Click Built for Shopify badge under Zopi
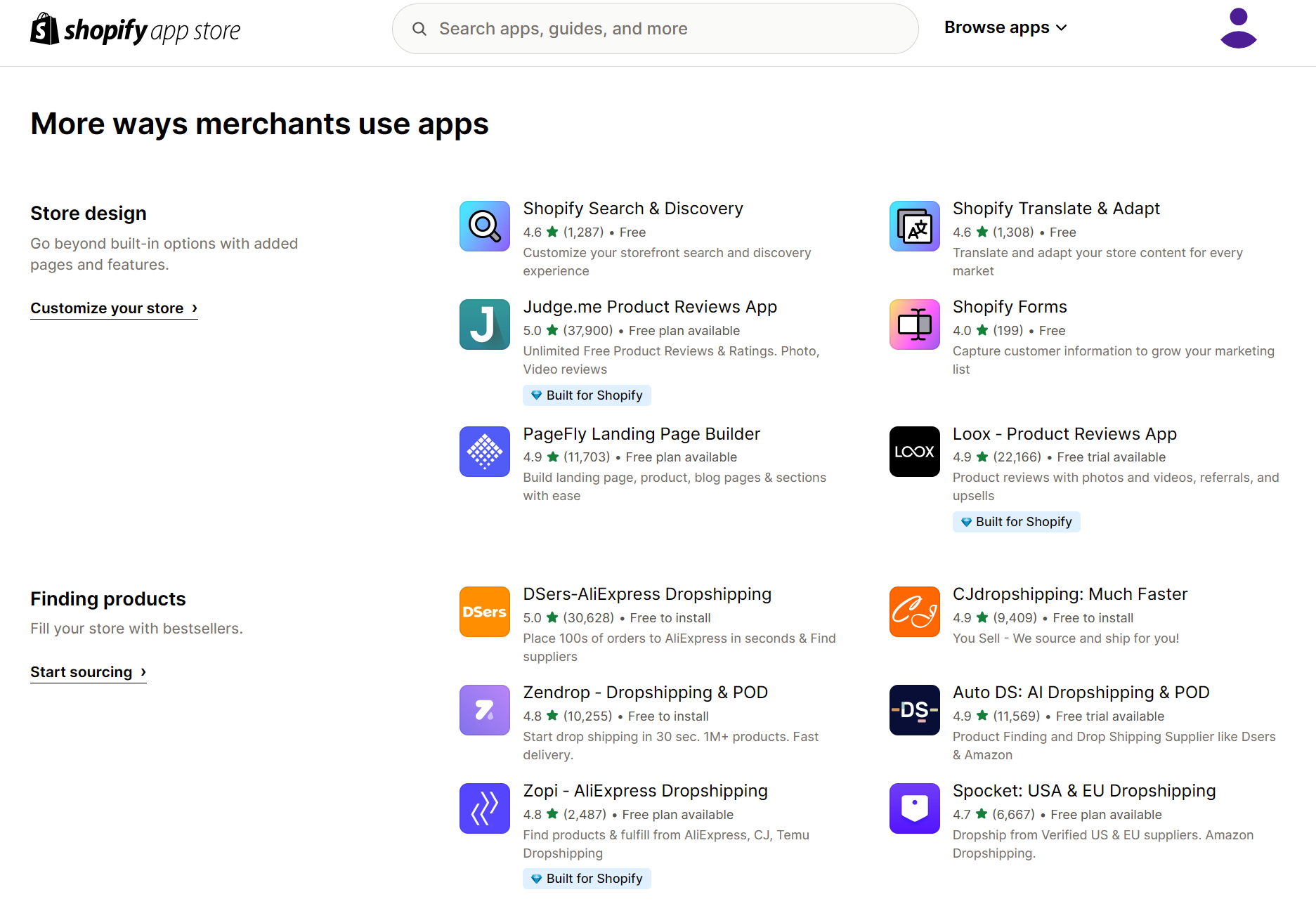The width and height of the screenshot is (1316, 911). tap(587, 879)
